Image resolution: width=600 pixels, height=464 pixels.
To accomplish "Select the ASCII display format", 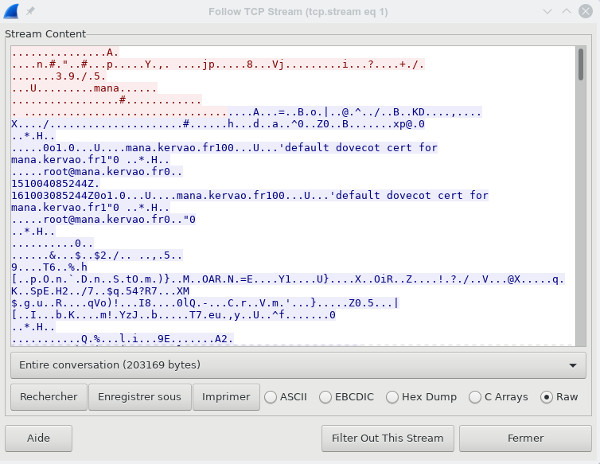I will pyautogui.click(x=271, y=397).
